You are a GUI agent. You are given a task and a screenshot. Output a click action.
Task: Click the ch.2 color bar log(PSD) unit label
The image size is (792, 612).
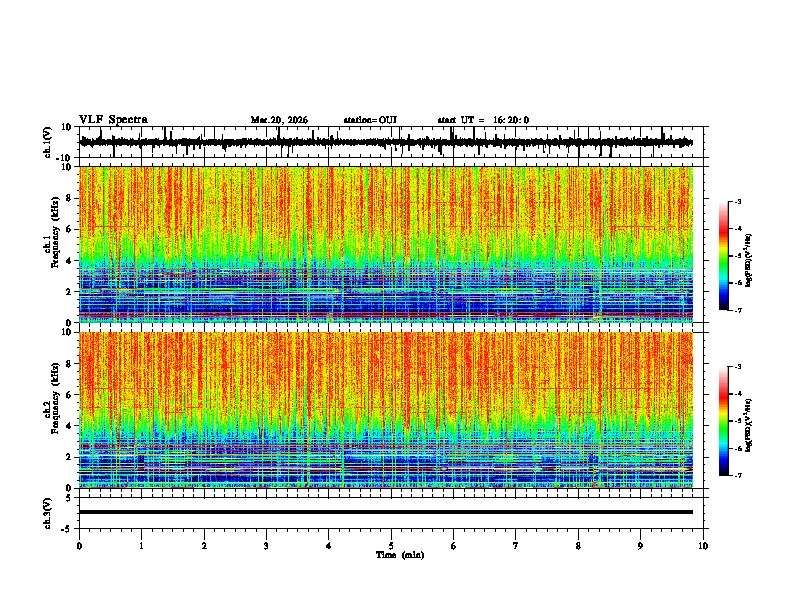750,425
